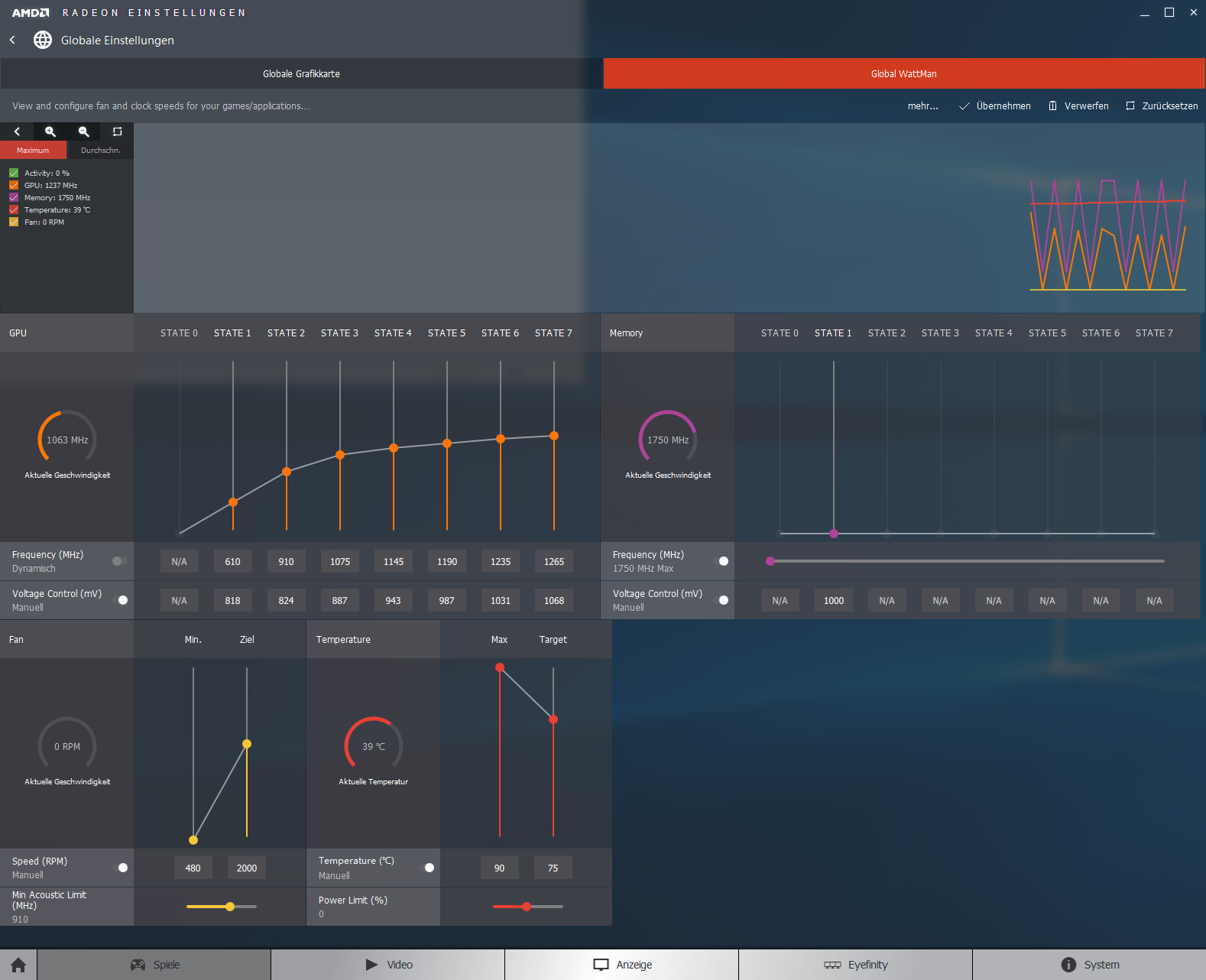Switch to the Global WattMan tab

904,73
